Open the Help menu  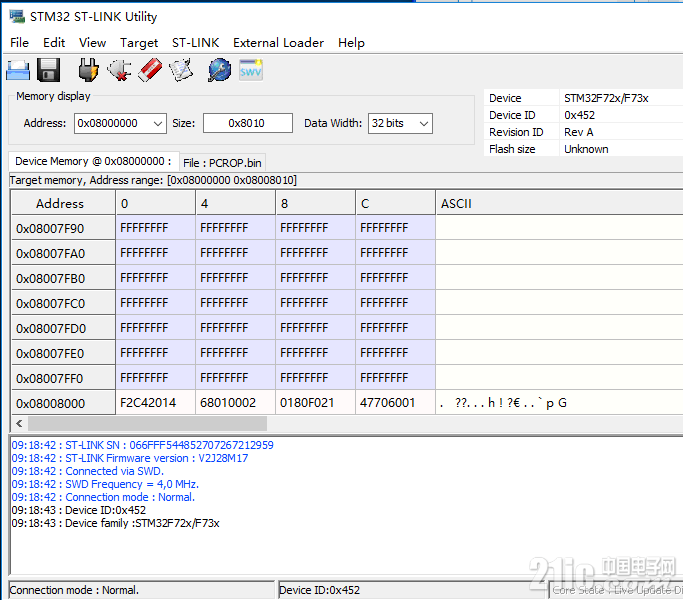click(351, 43)
